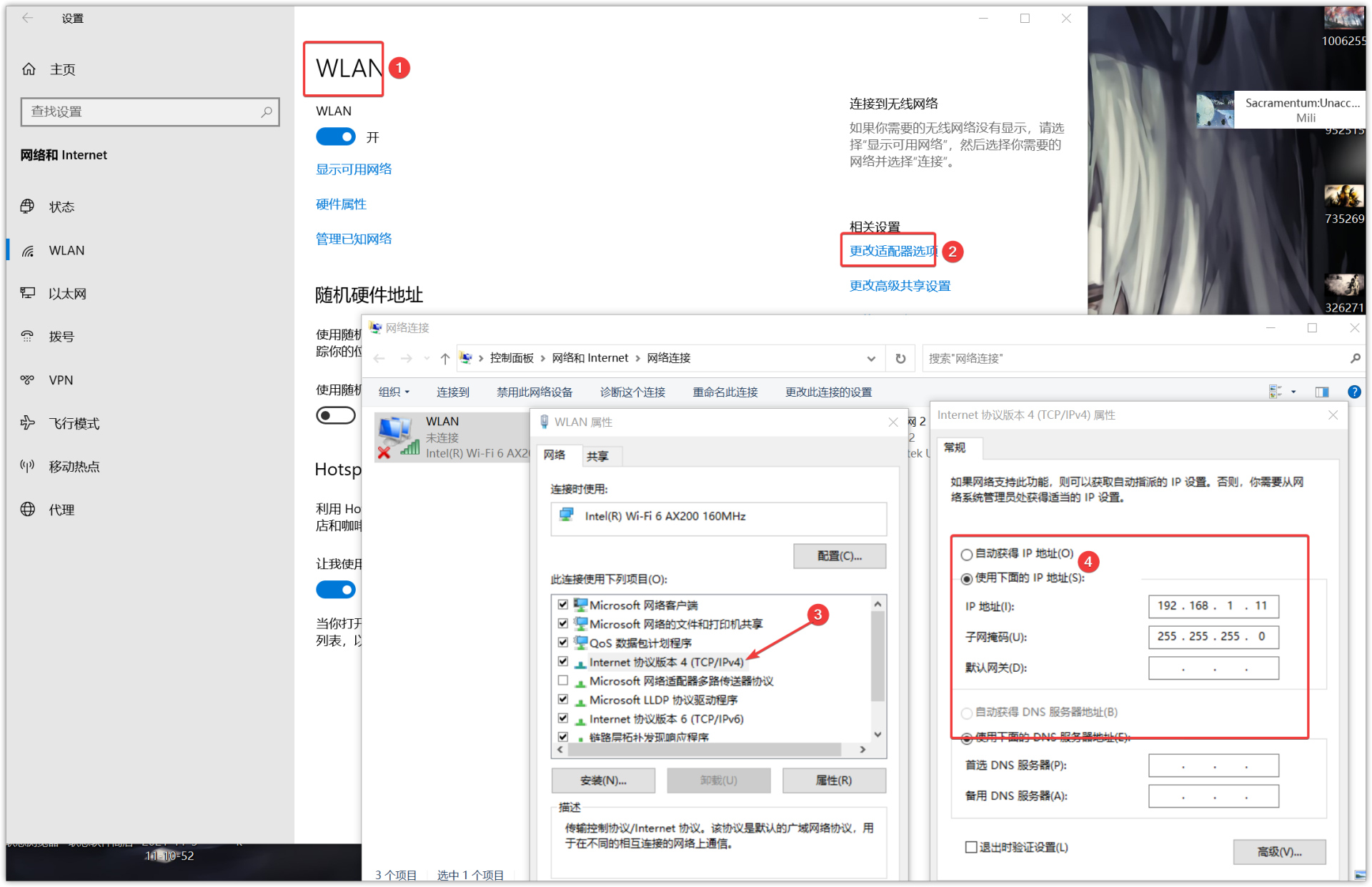Viewport: 1372px width, 887px height.
Task: Click Diagnose this connection toolbar item
Action: [632, 392]
